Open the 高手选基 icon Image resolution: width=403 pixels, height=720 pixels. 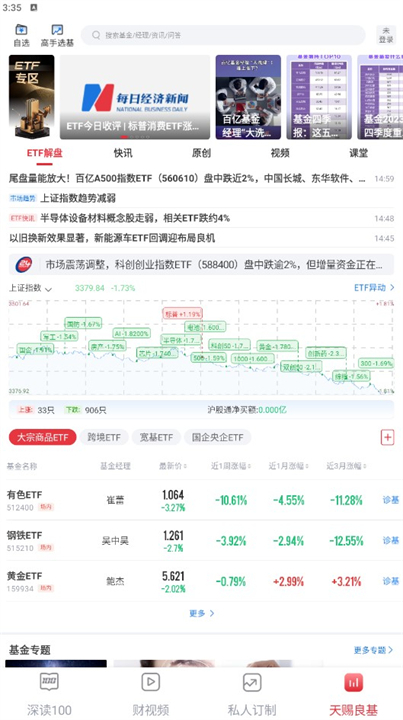click(57, 35)
